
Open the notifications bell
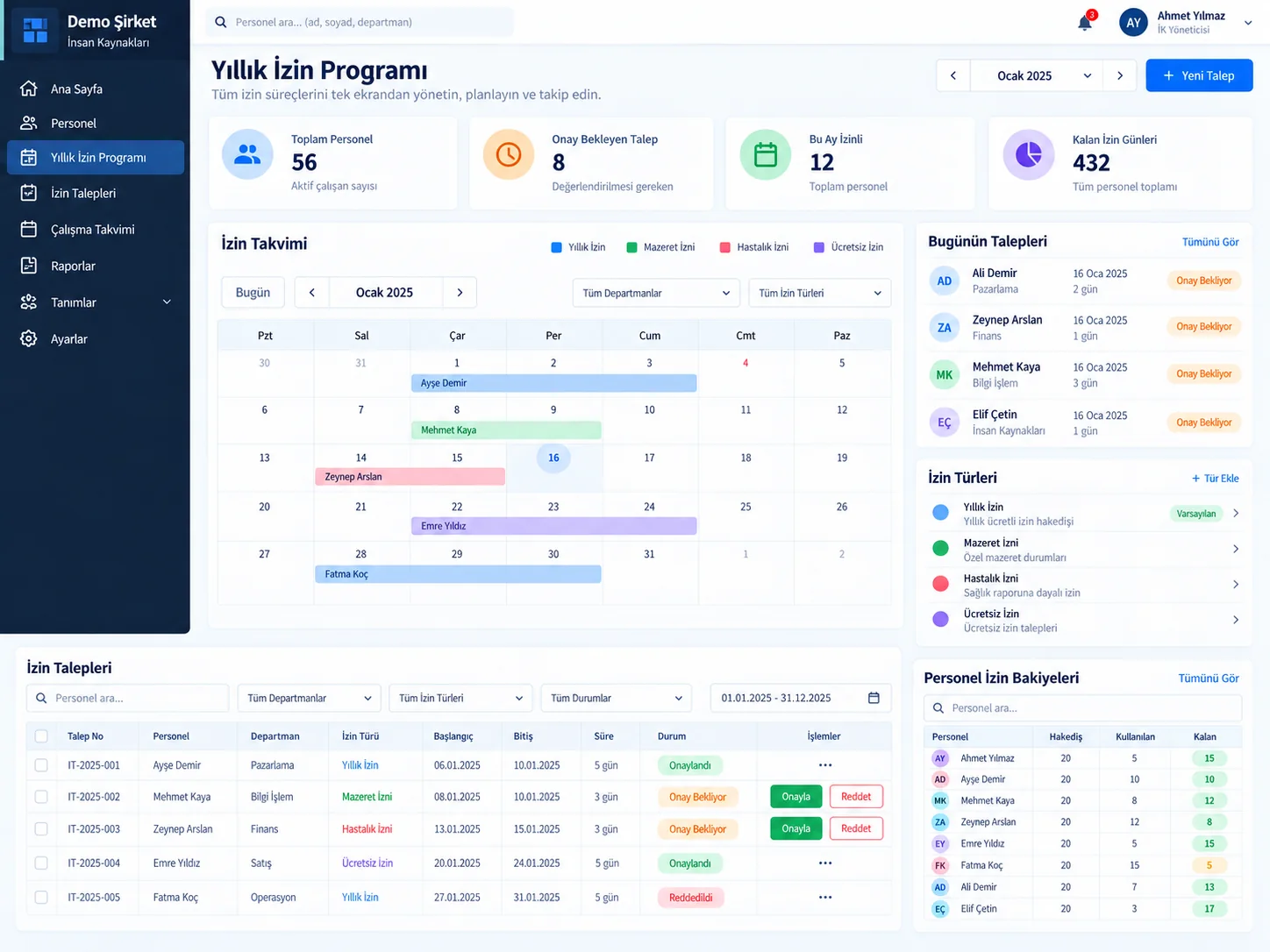tap(1085, 23)
